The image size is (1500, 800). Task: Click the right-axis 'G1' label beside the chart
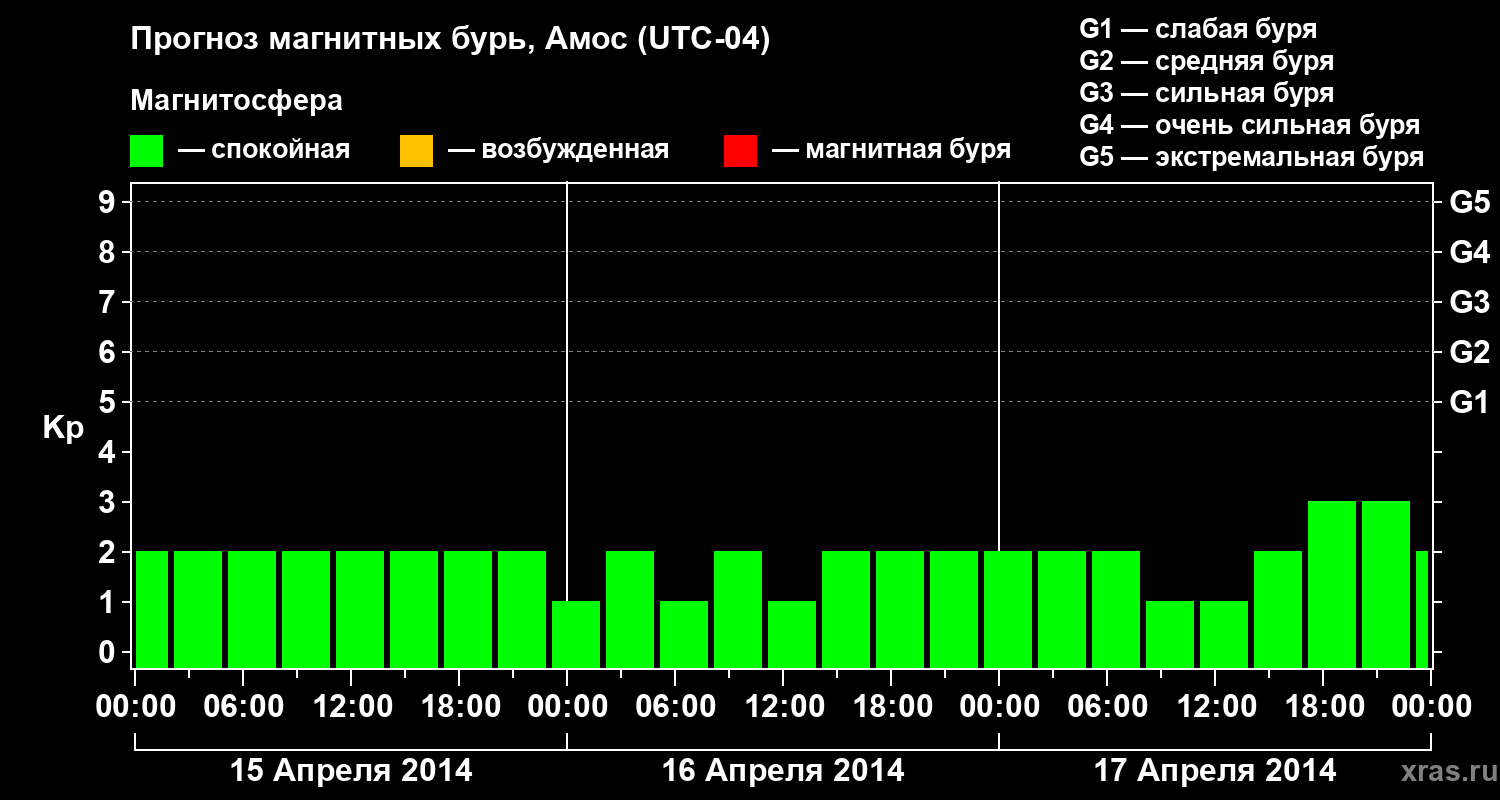click(x=1469, y=402)
